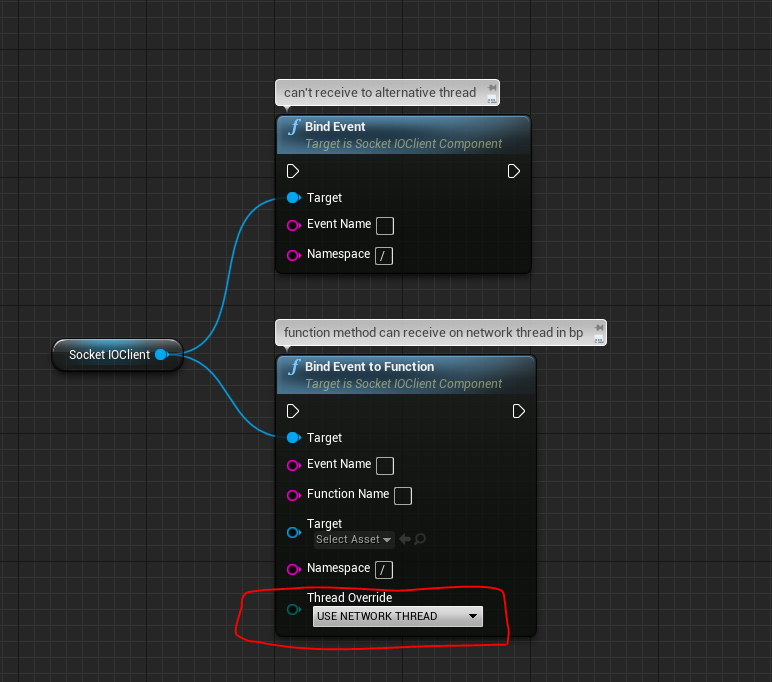Click the magnifier browse icon beside Select Asset
The image size is (772, 682).
click(x=421, y=539)
